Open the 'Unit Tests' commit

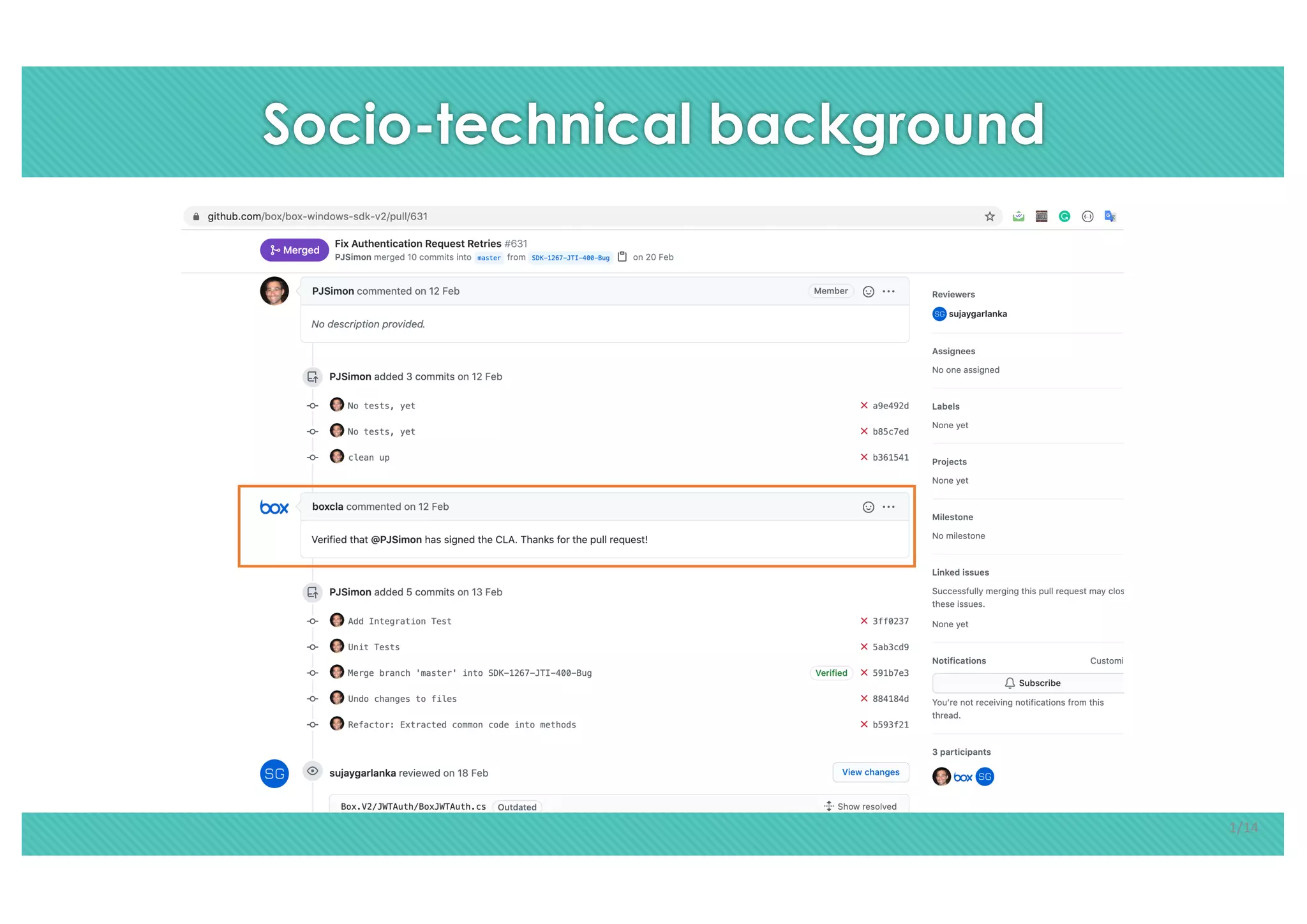pos(374,647)
